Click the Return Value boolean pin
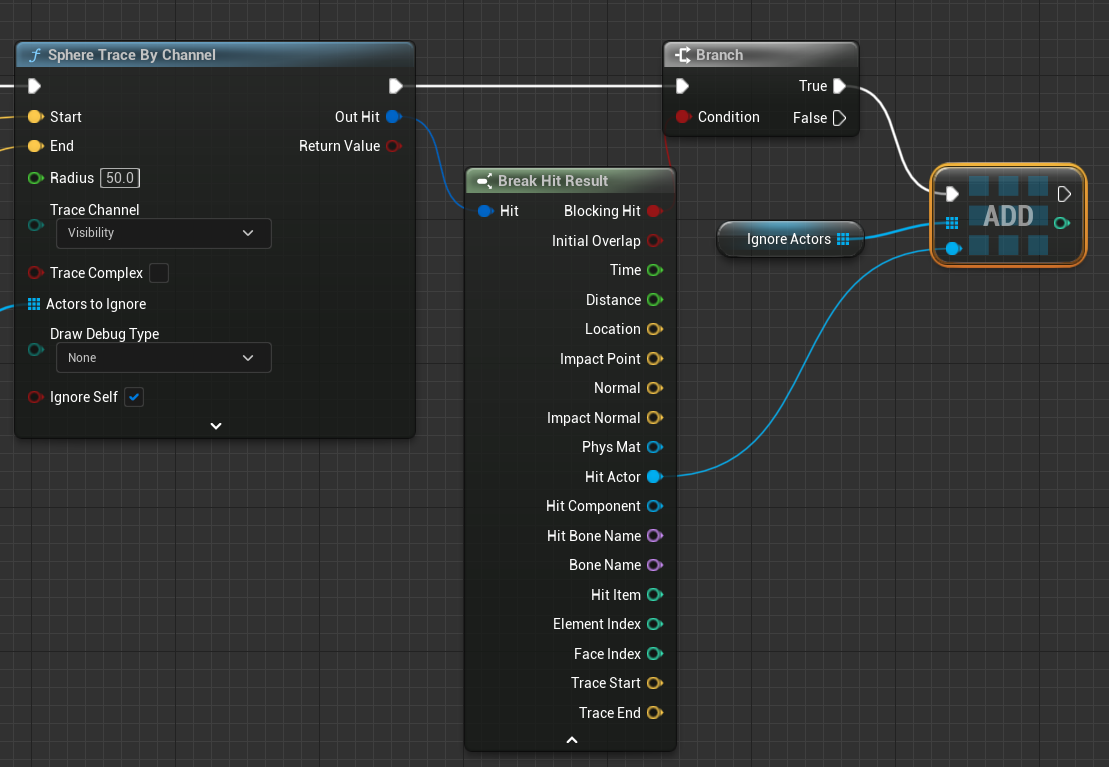Screen dimensions: 1109x767 point(393,146)
